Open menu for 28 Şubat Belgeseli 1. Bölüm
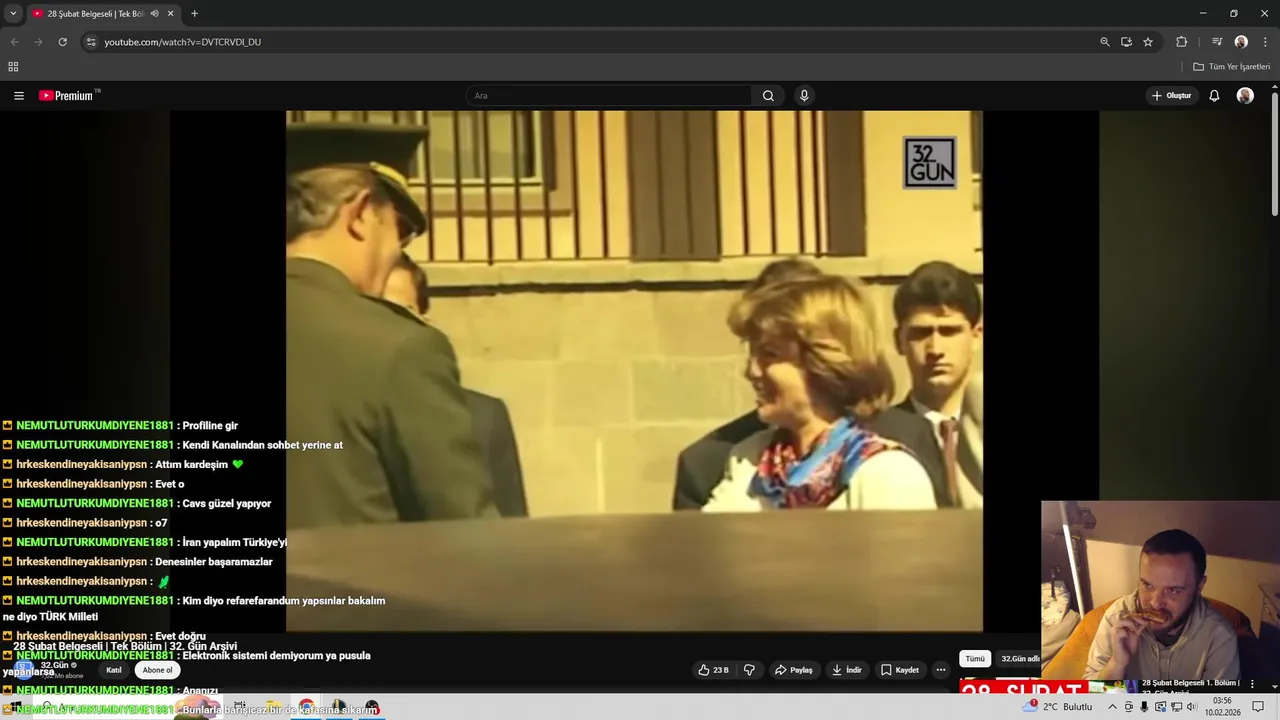This screenshot has width=1280, height=720. coord(1252,684)
